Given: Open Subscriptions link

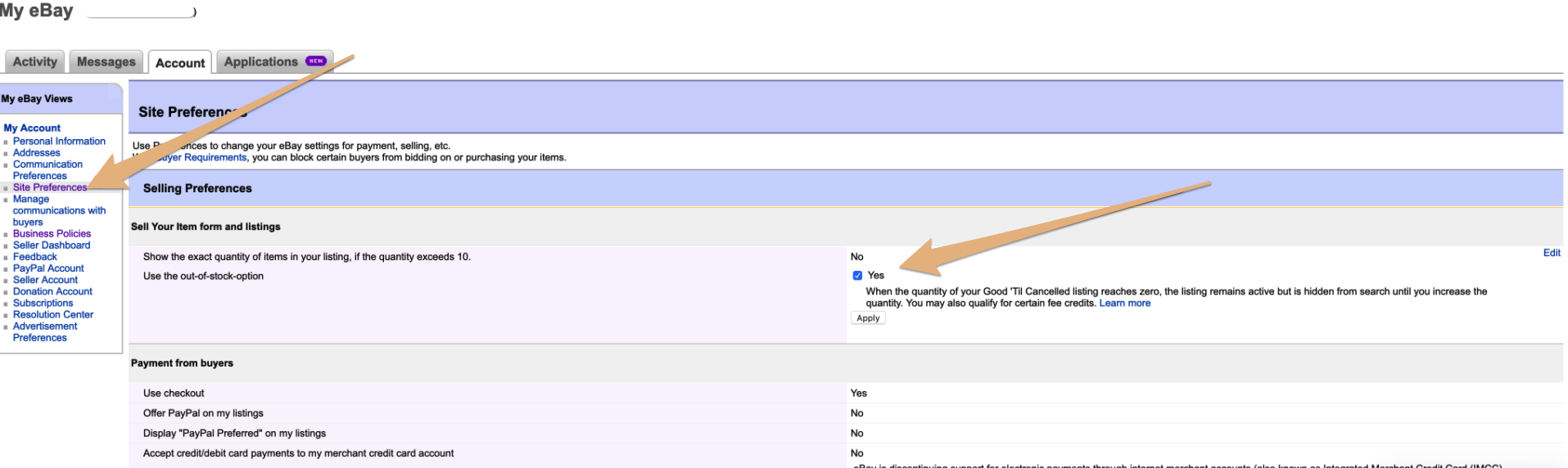Looking at the screenshot, I should click(x=43, y=303).
